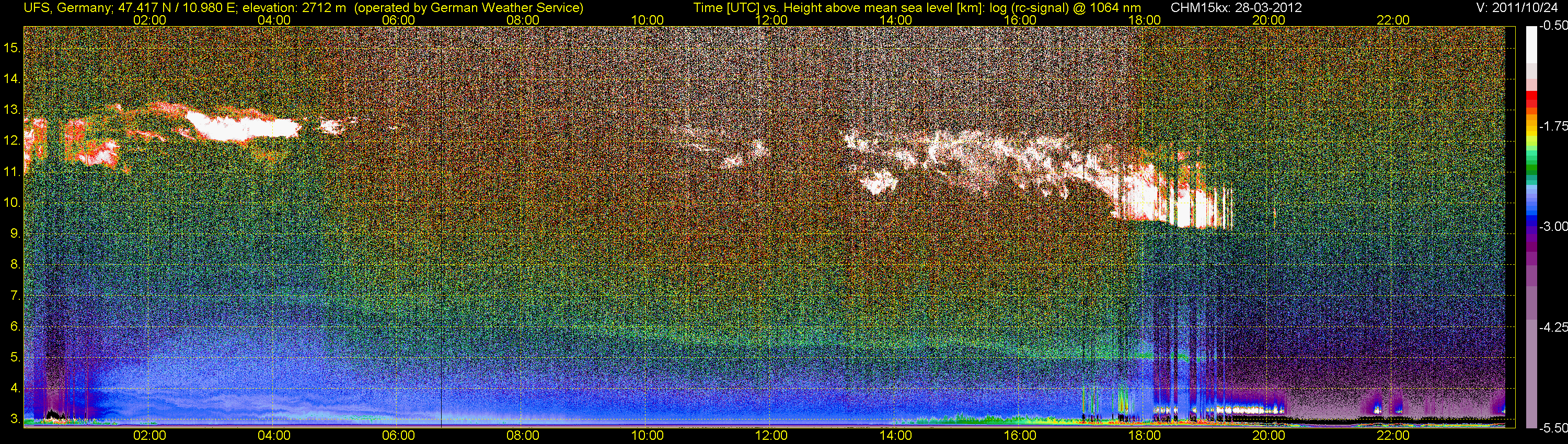
Task: Click the 02:00 label on the upper time axis
Action: tap(149, 20)
